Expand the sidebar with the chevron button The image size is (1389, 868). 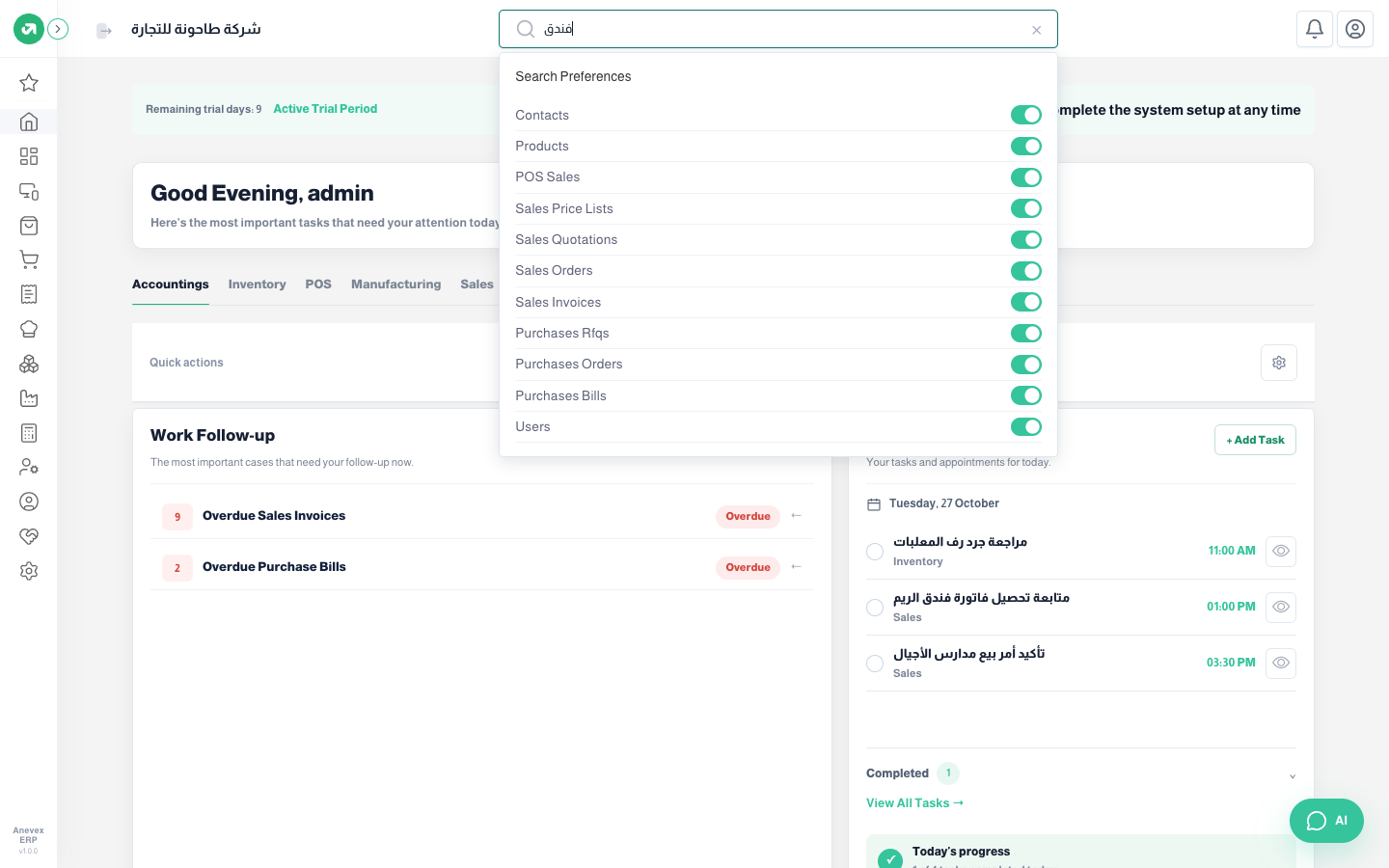click(x=58, y=29)
